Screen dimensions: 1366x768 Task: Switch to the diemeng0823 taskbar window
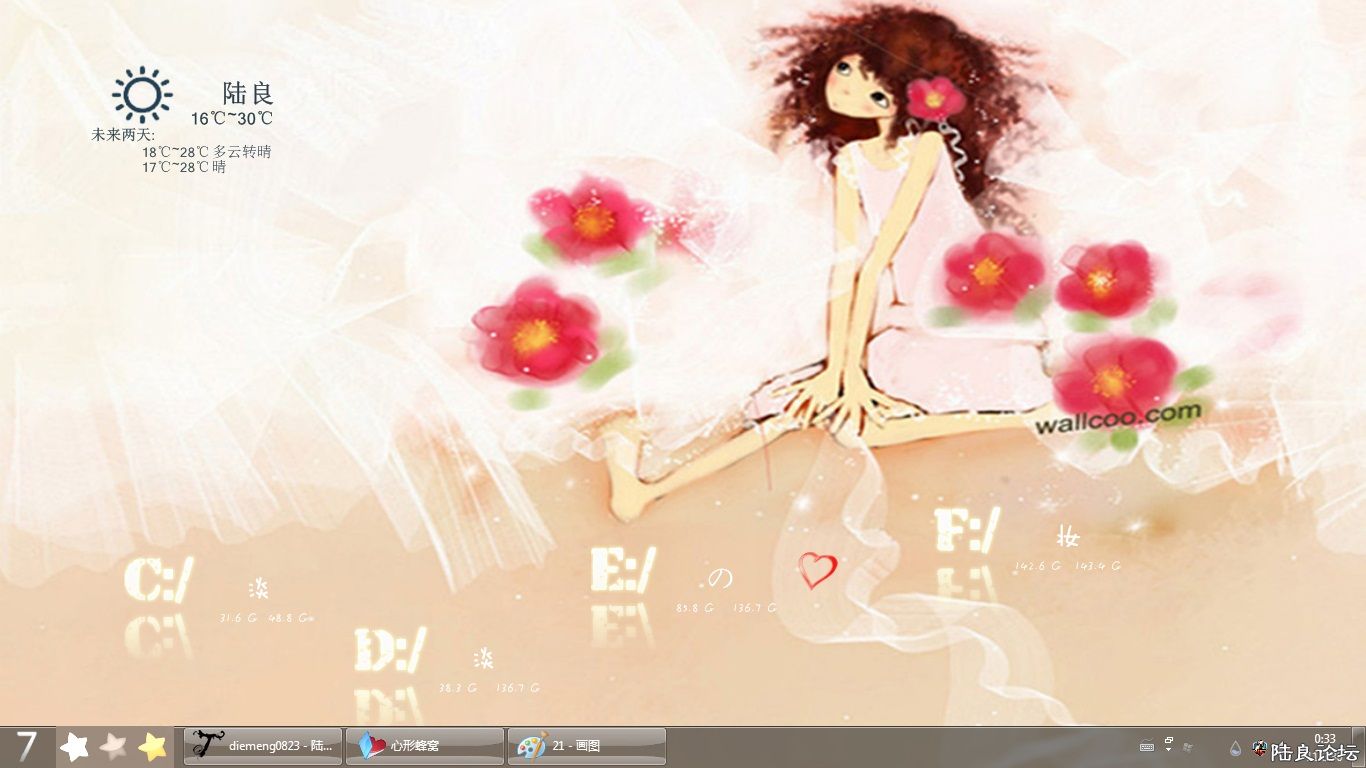263,746
